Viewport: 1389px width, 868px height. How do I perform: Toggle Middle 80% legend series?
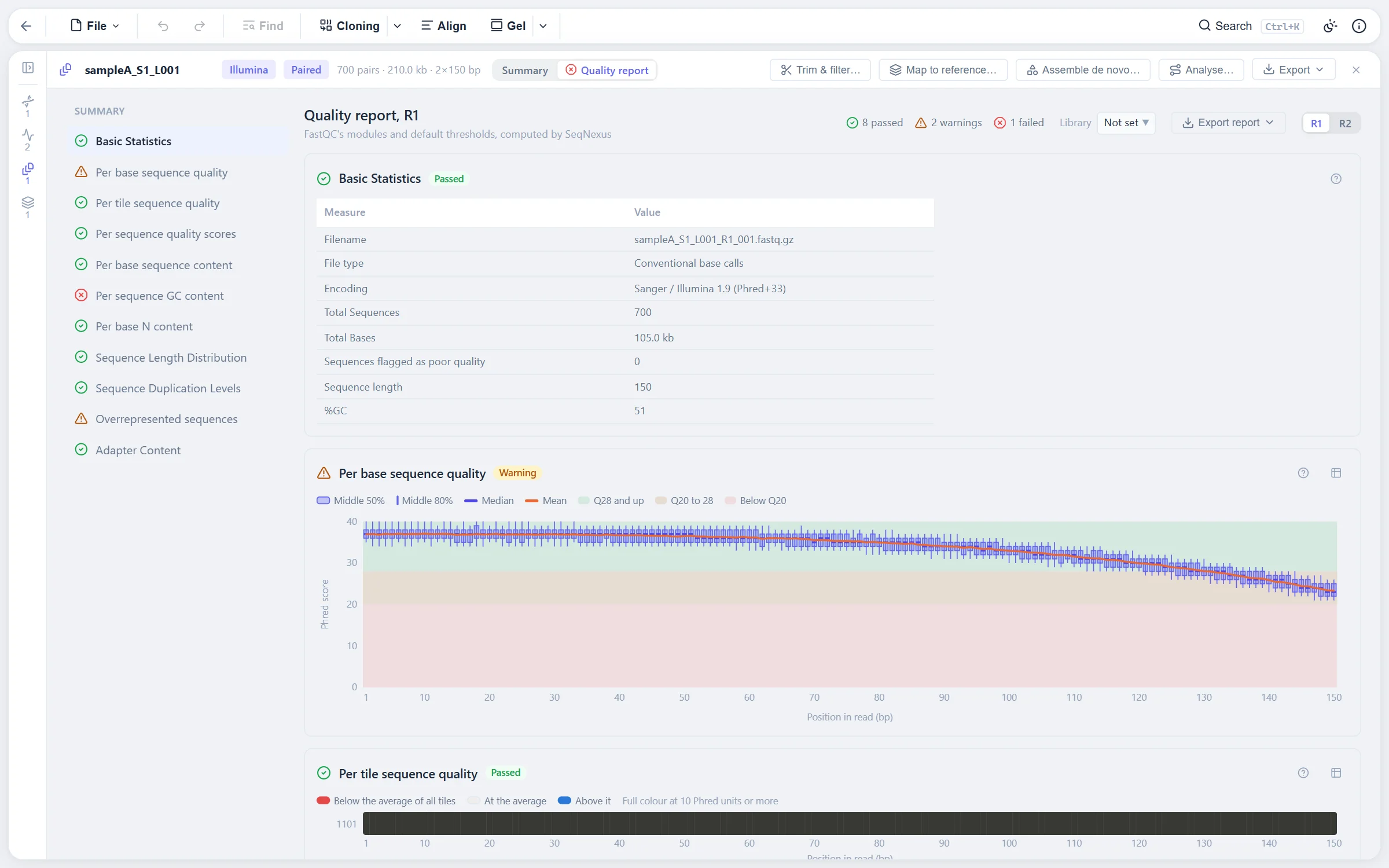424,501
